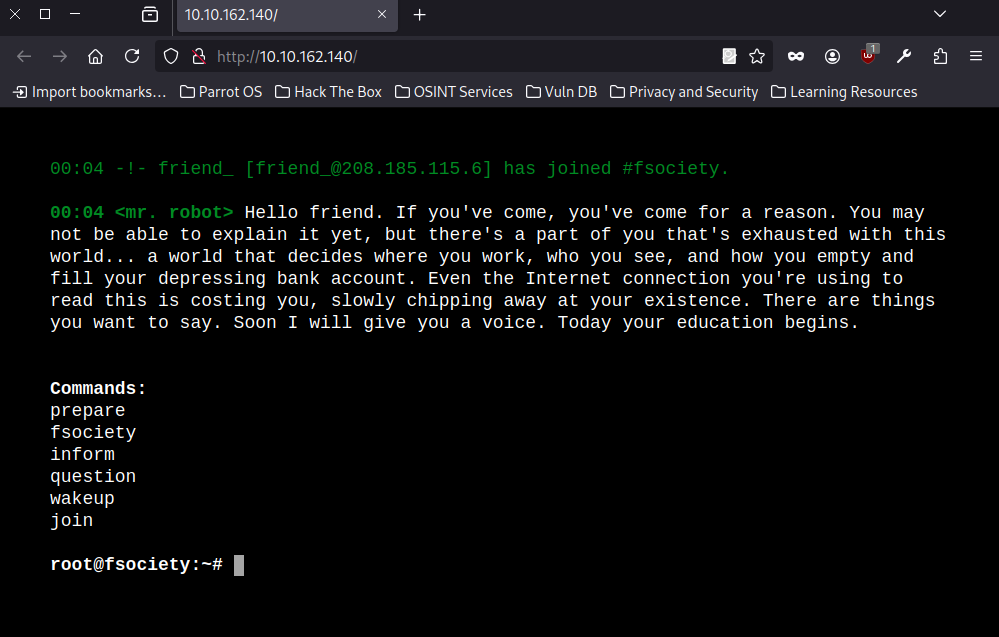Reload the current page

click(x=132, y=56)
